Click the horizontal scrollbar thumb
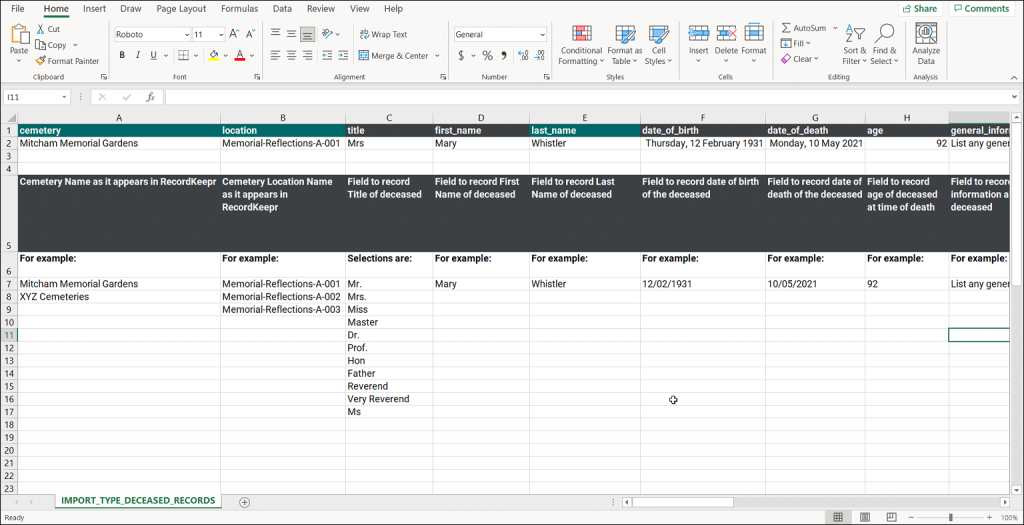Viewport: 1024px width, 525px height. pos(682,502)
